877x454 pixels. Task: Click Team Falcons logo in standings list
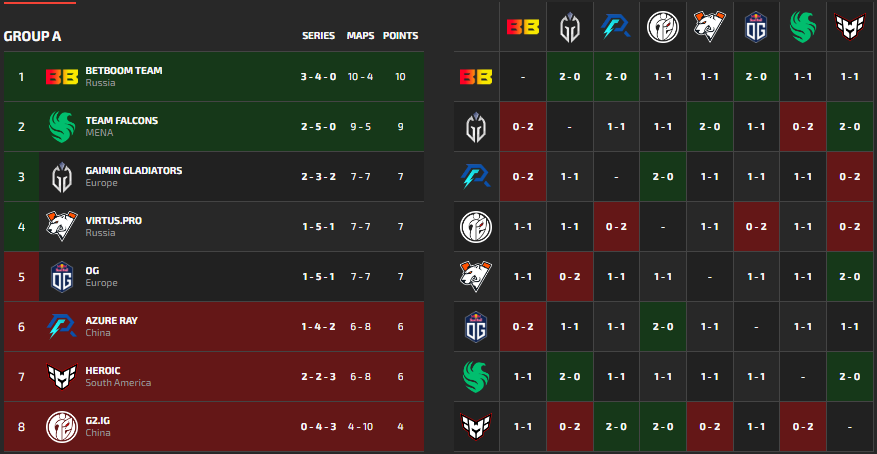62,126
